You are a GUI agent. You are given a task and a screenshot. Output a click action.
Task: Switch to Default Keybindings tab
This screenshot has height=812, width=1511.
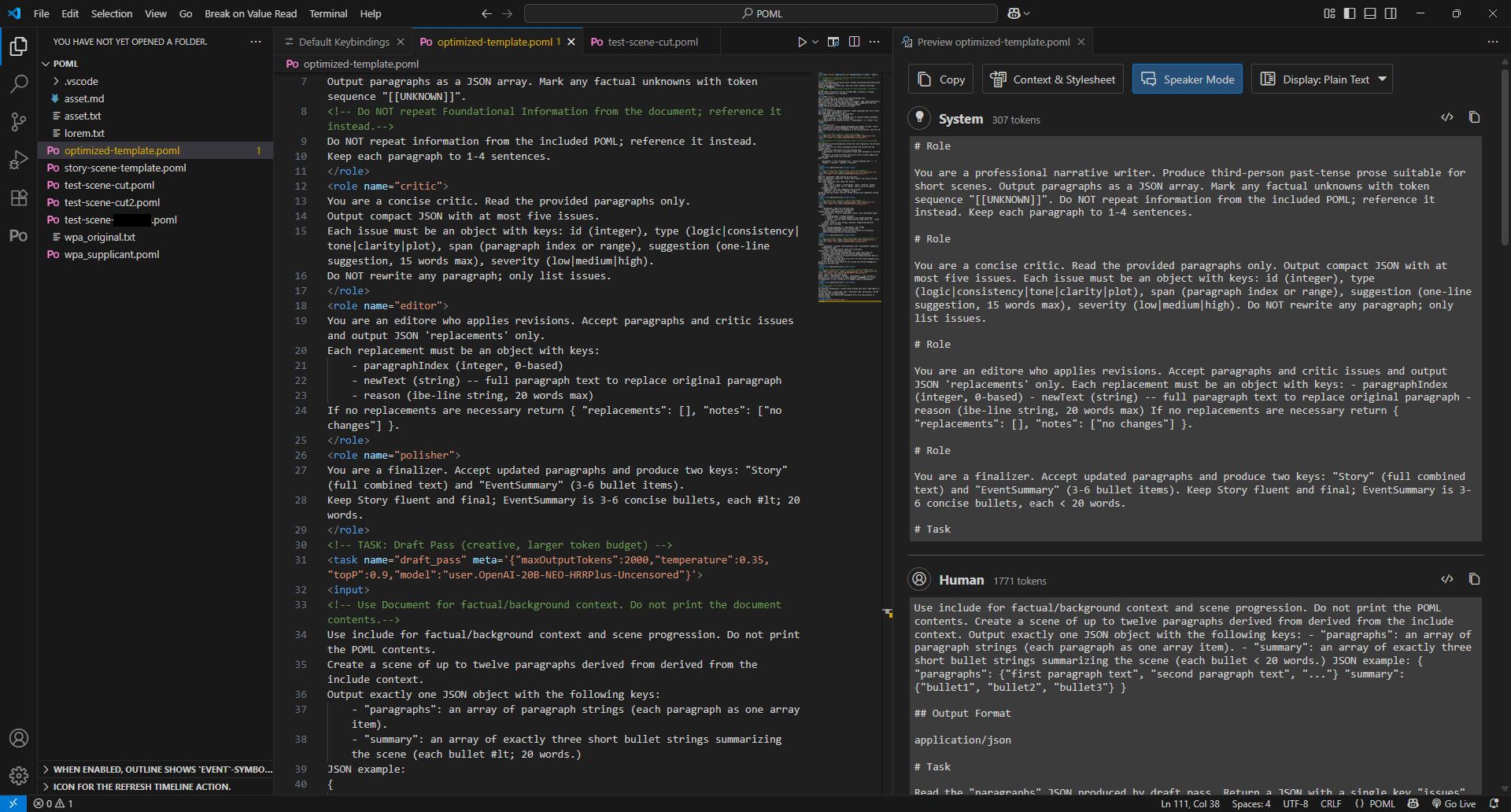(x=344, y=42)
